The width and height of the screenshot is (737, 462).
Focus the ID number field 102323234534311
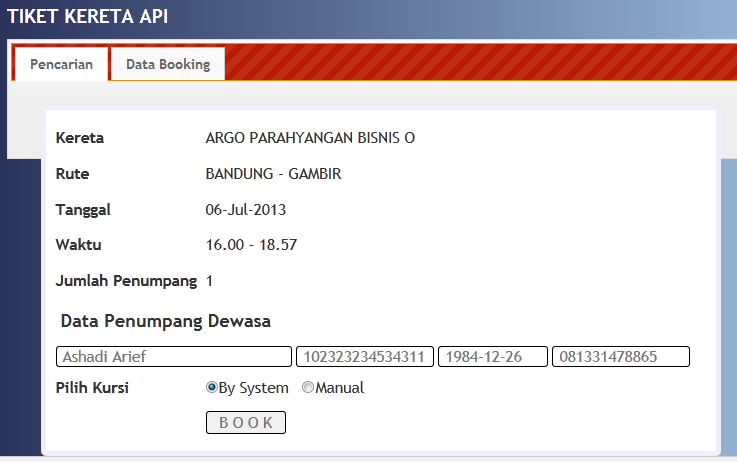(x=364, y=357)
